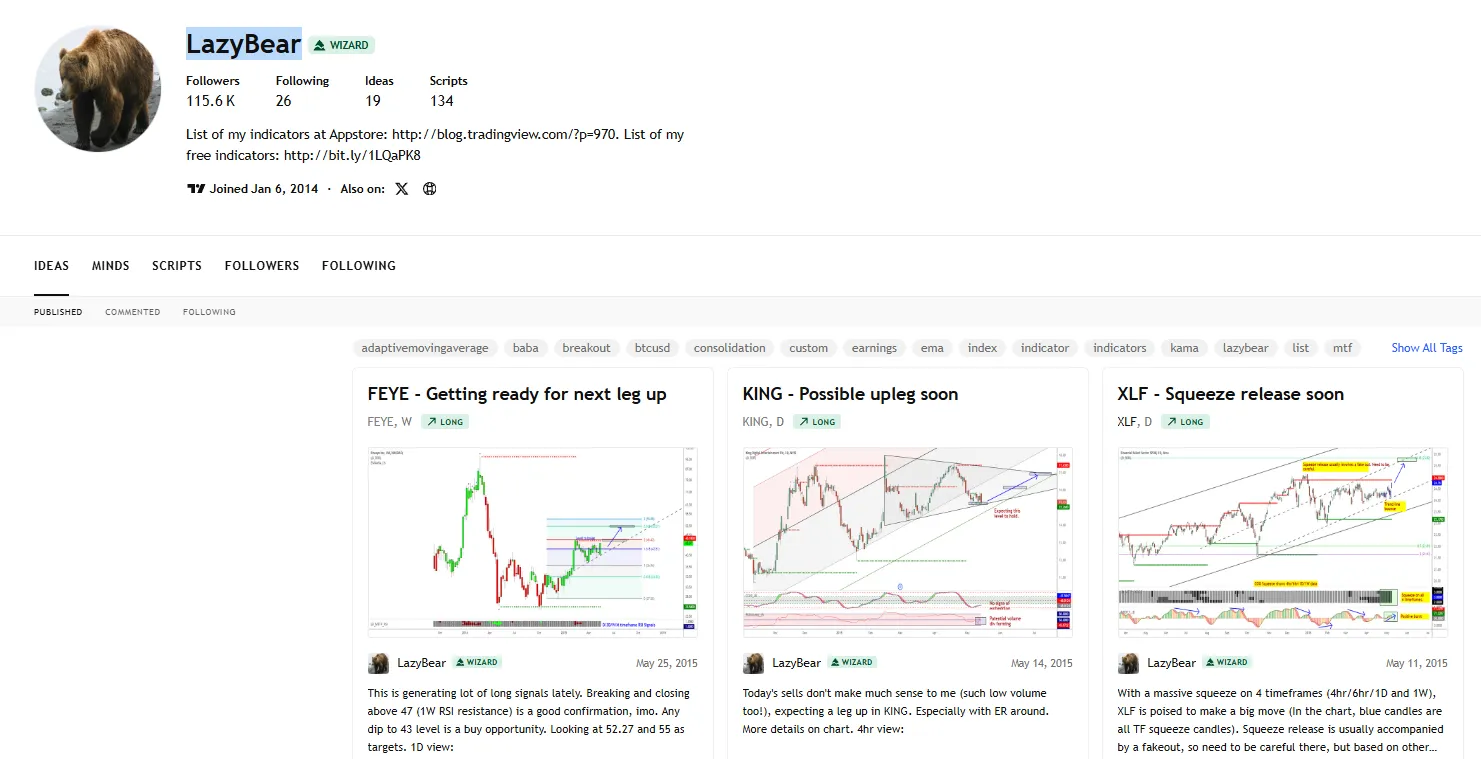Open the KING chart thumbnail

(x=908, y=542)
